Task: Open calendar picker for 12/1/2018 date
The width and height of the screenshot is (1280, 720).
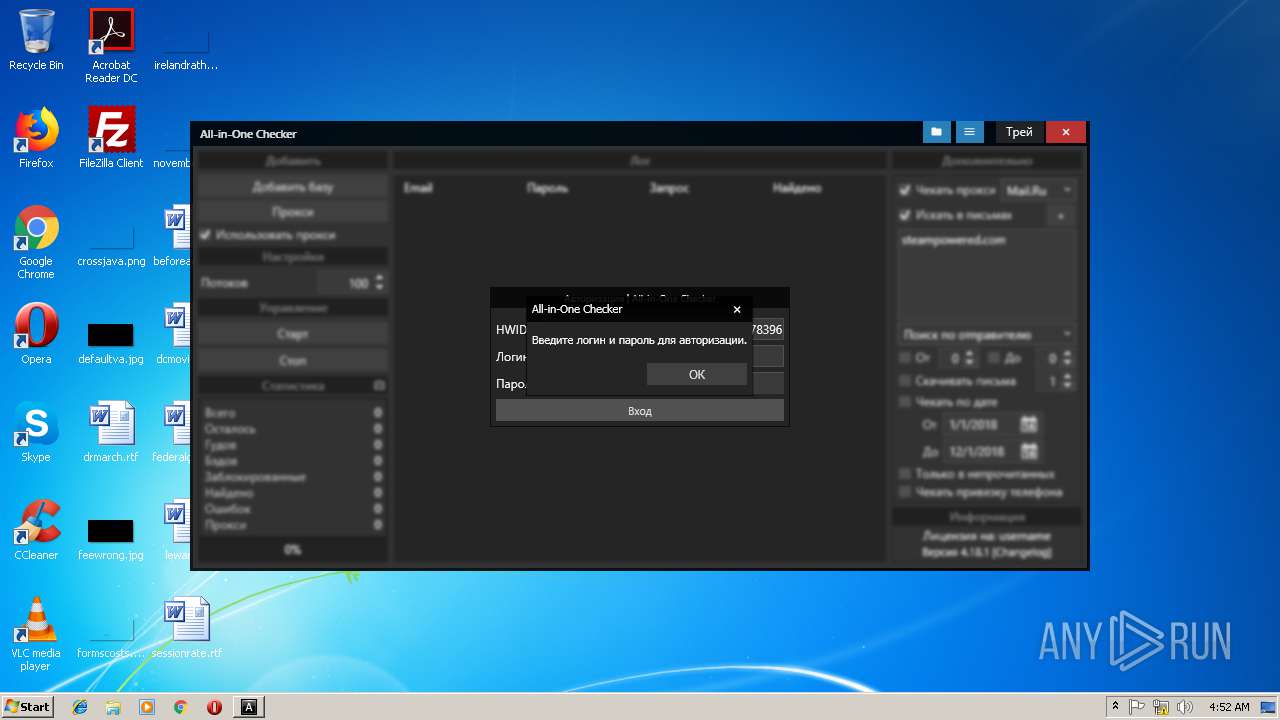Action: click(1029, 451)
